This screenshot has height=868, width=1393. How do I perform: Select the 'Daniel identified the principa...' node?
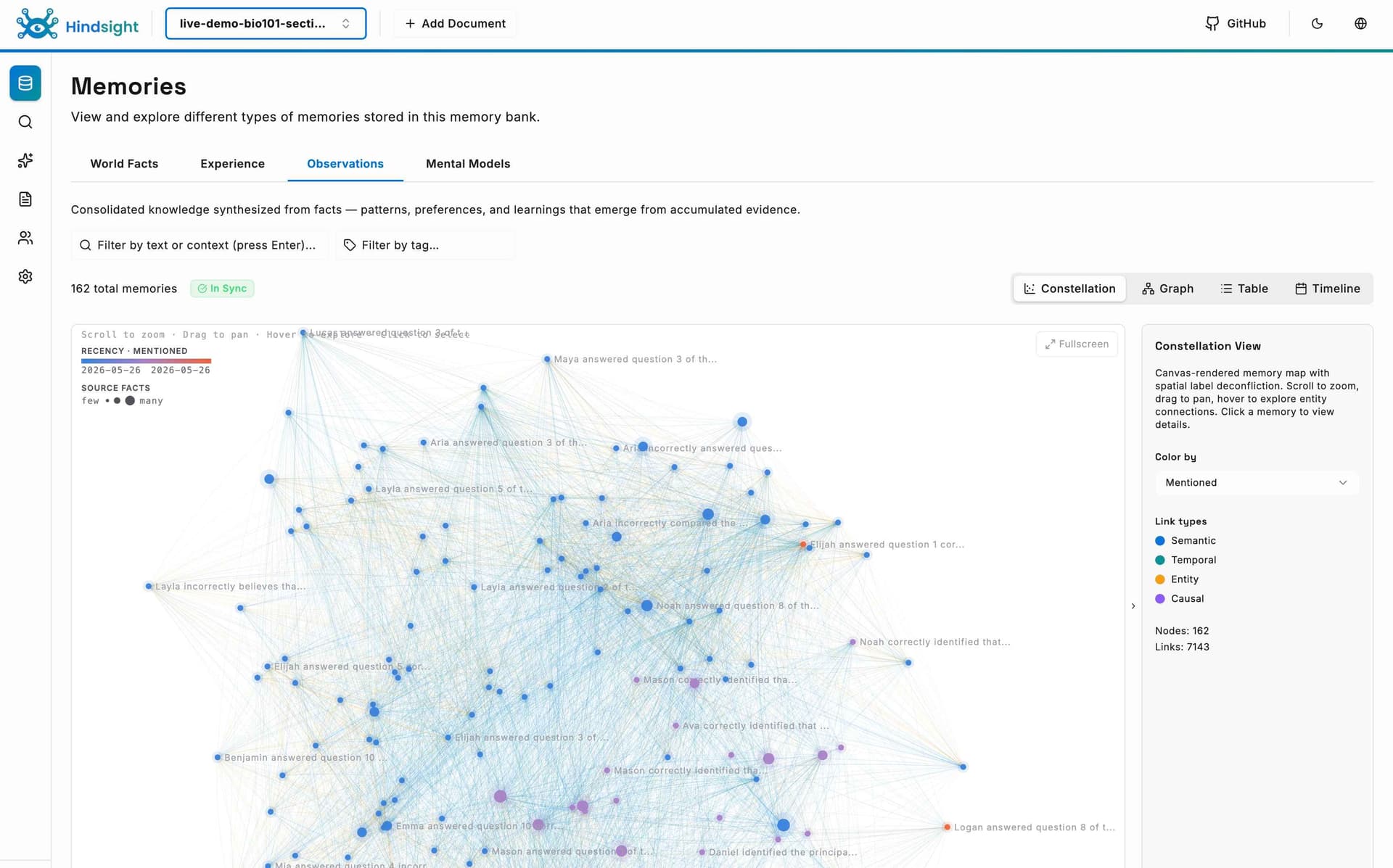702,853
